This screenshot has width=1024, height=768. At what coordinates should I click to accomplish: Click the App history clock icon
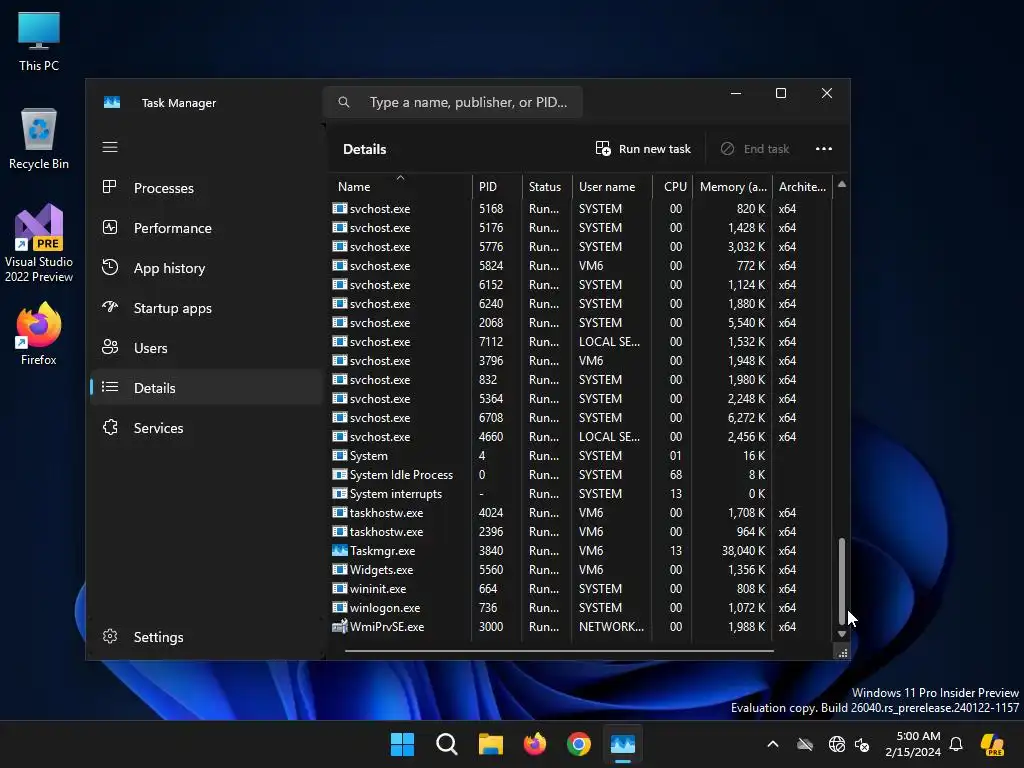pyautogui.click(x=110, y=267)
